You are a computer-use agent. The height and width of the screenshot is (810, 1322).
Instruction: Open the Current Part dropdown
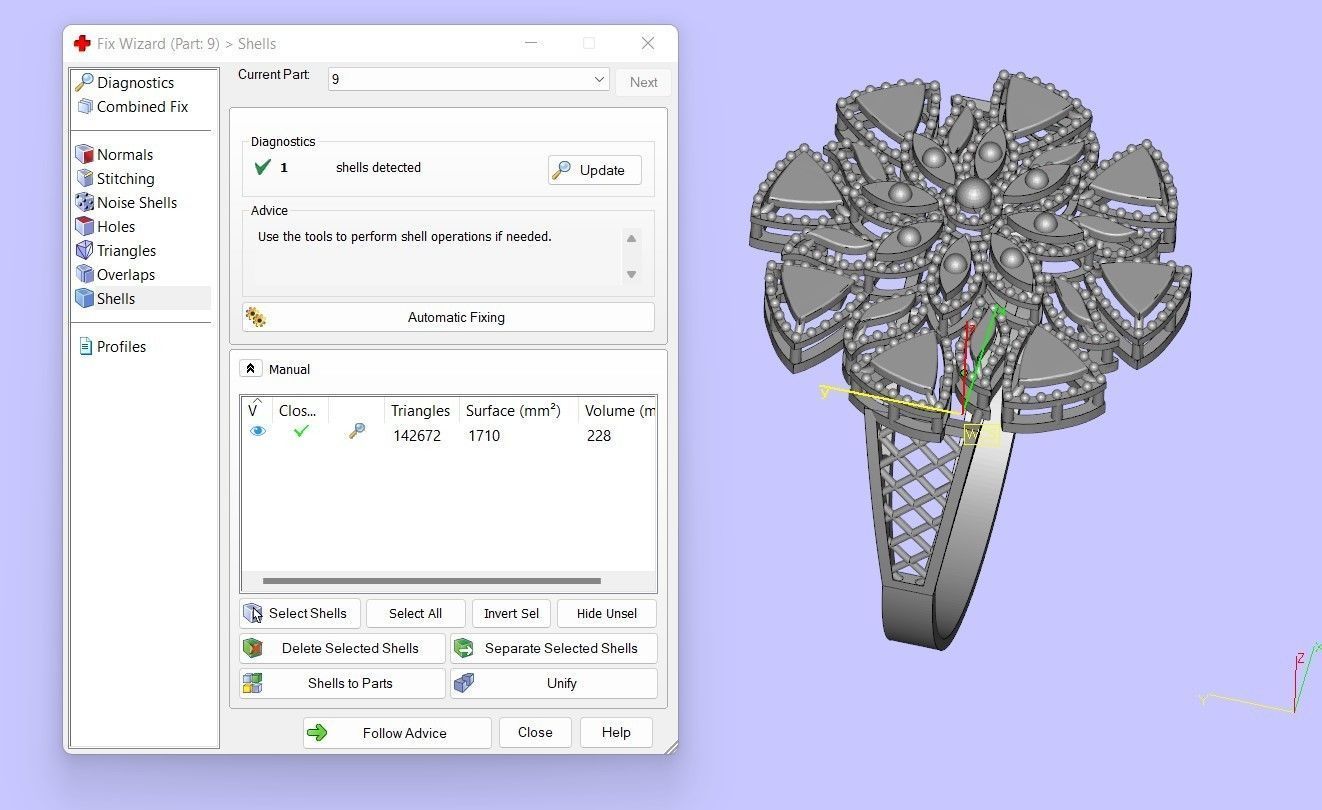pos(468,79)
